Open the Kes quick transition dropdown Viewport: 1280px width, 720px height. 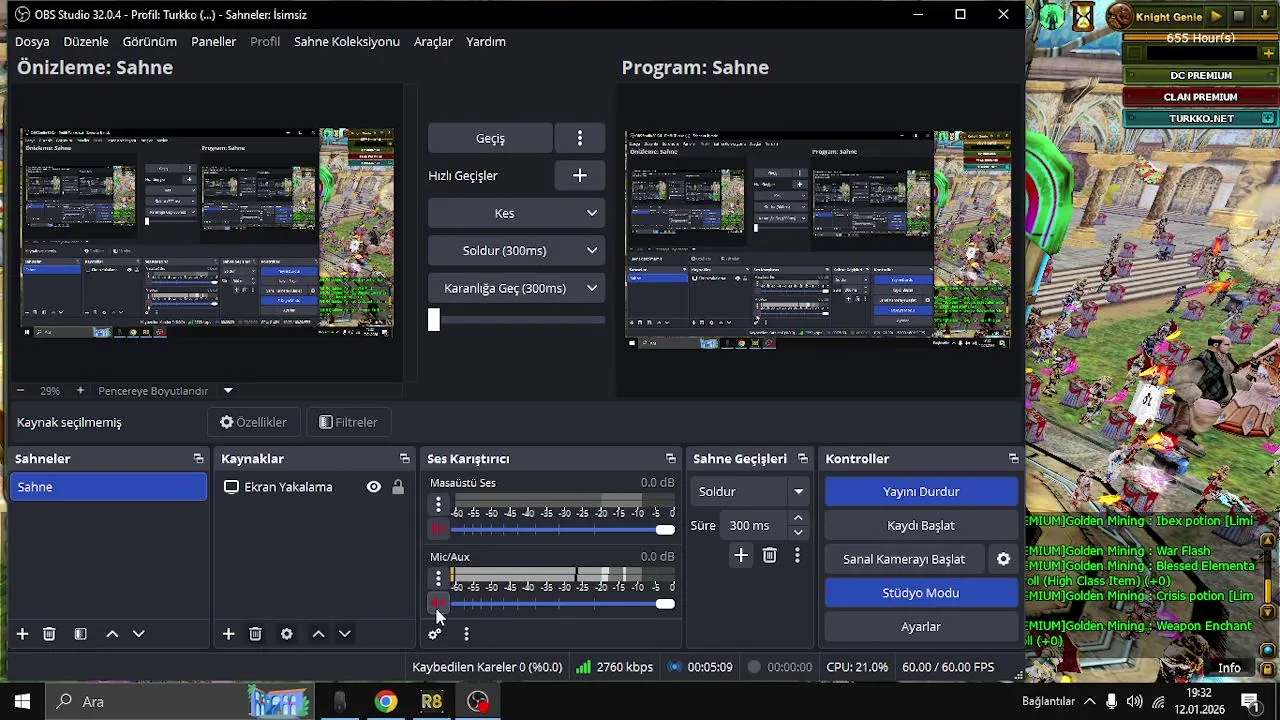point(516,213)
